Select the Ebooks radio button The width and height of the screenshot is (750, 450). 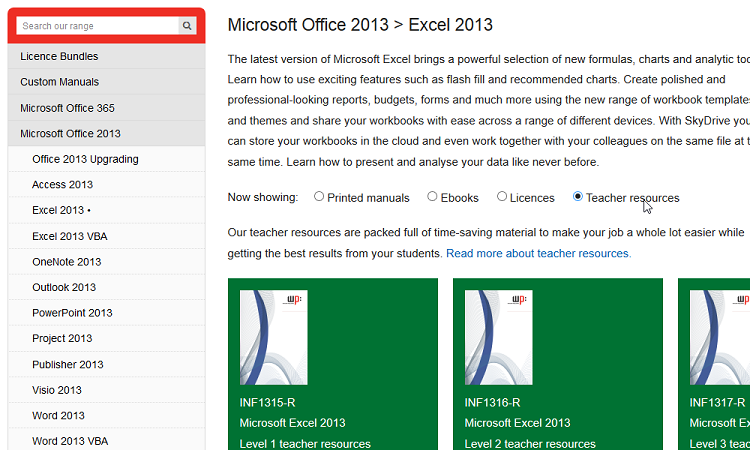pos(432,197)
